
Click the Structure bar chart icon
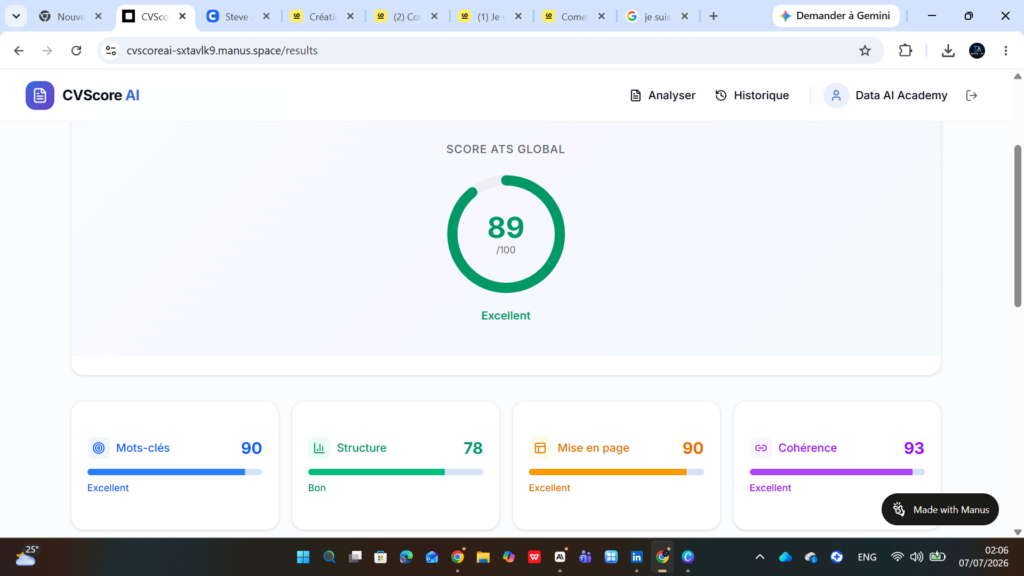(319, 448)
